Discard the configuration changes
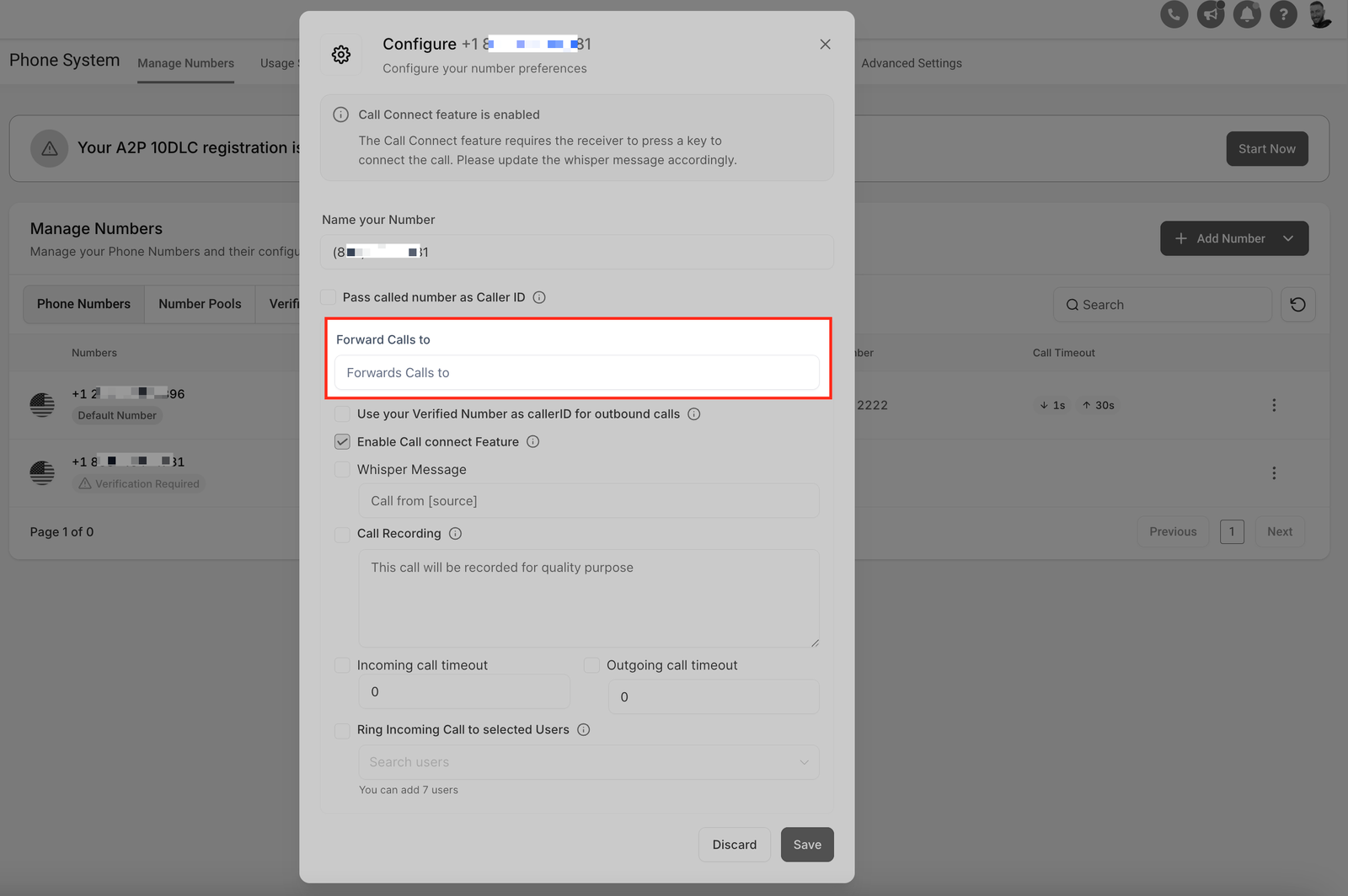Screen dimensions: 1348x896 [x=734, y=845]
